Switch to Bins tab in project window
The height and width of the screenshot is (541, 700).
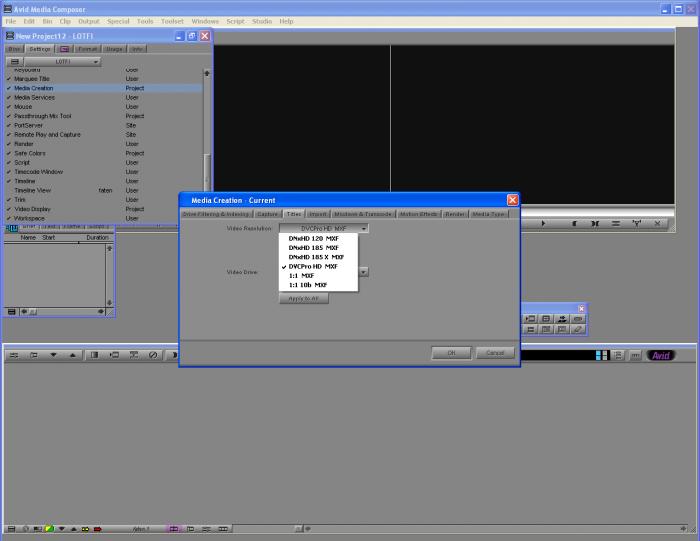[x=14, y=49]
